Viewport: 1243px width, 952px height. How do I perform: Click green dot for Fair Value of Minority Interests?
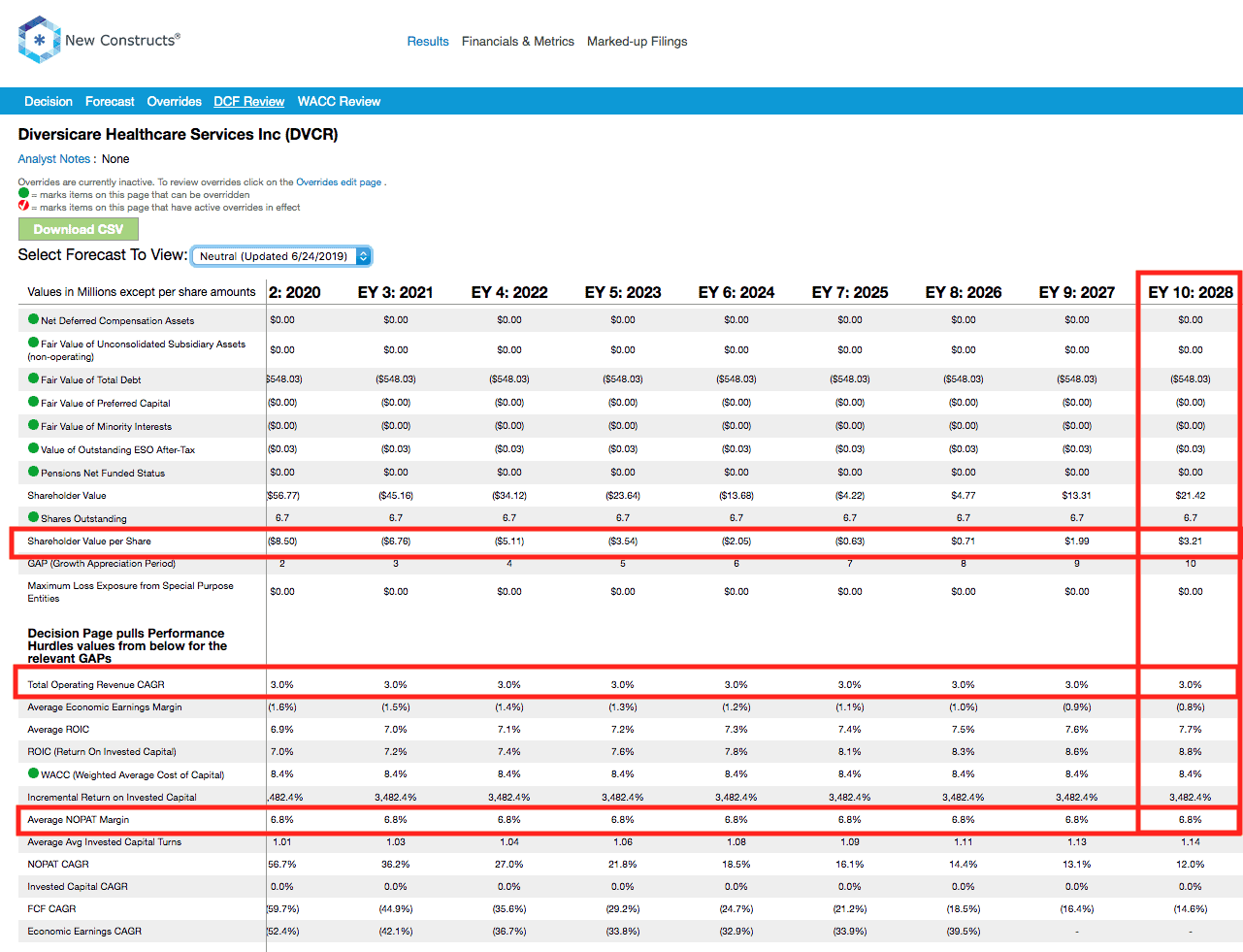(x=33, y=425)
